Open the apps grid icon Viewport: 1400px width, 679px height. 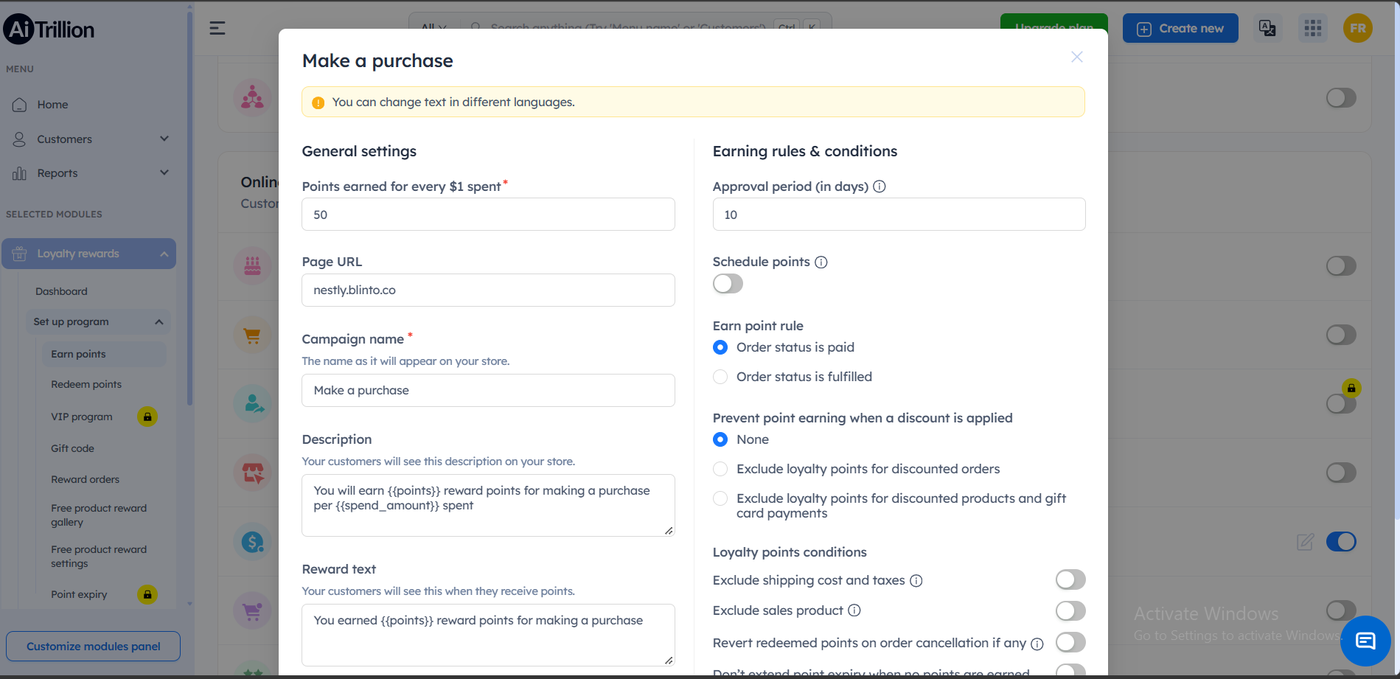[x=1313, y=28]
